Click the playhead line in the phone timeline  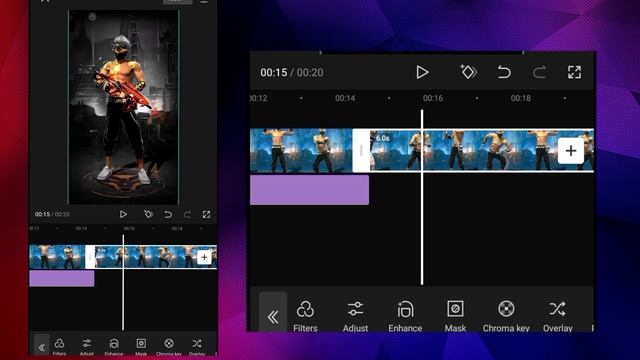pyautogui.click(x=123, y=282)
